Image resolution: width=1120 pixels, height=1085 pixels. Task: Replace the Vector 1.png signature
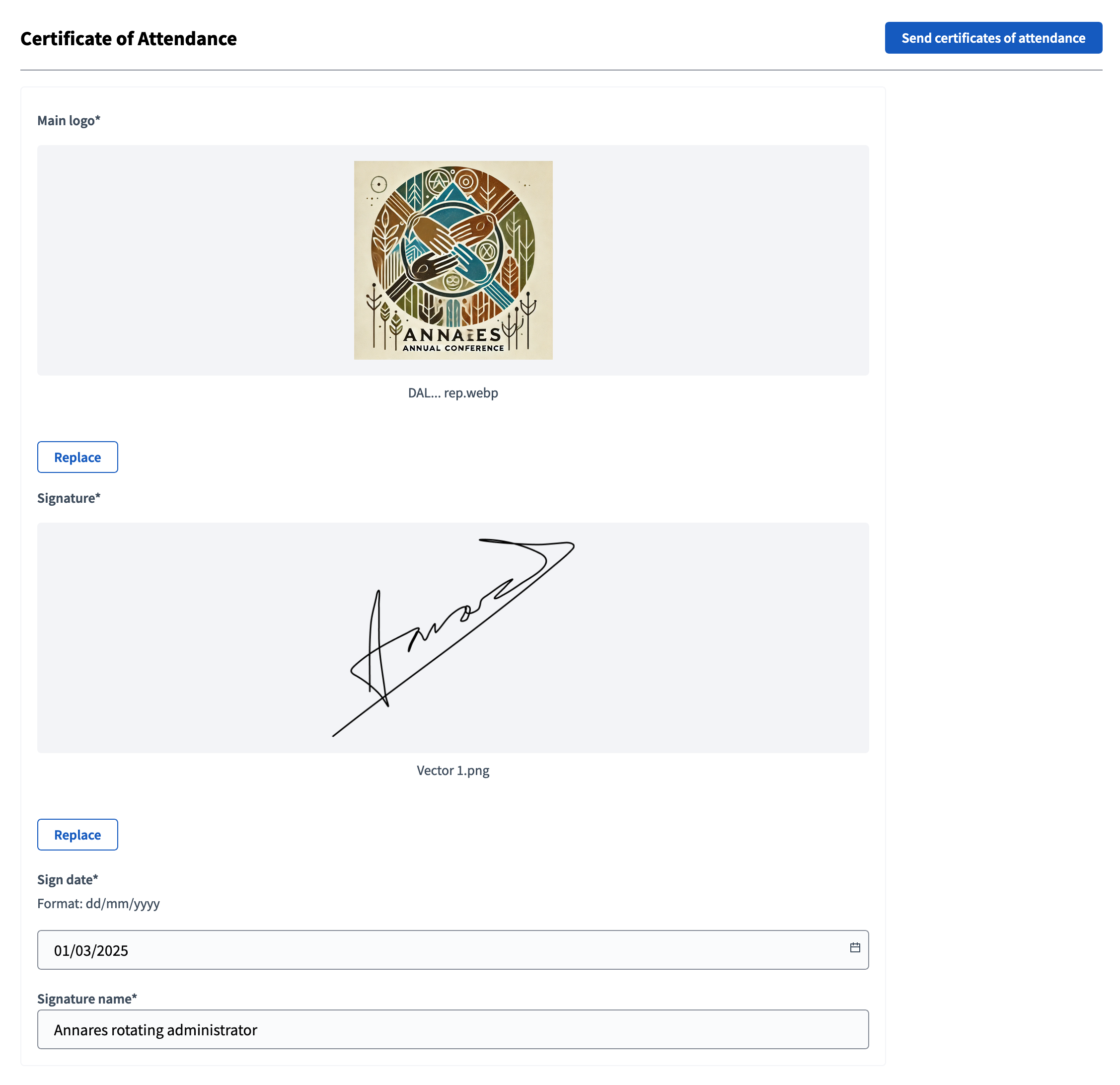77,835
